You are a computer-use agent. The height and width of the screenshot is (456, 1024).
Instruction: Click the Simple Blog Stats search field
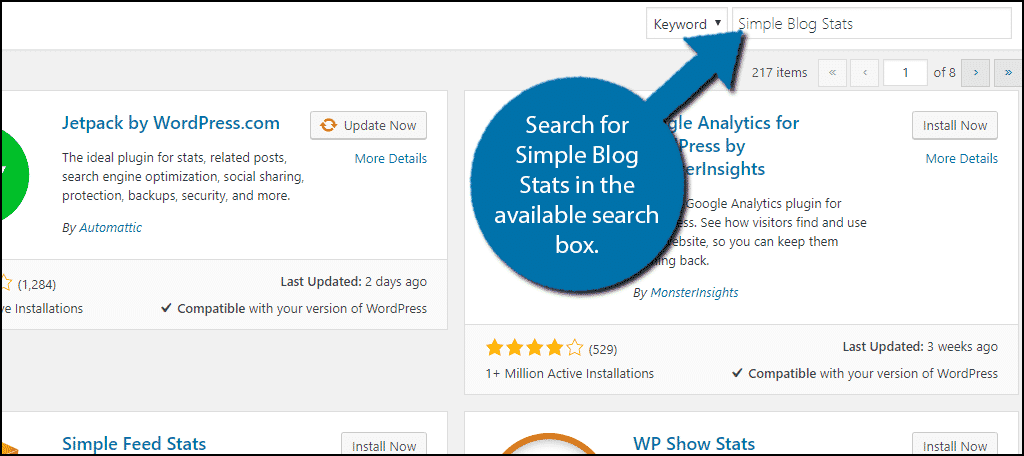point(872,24)
